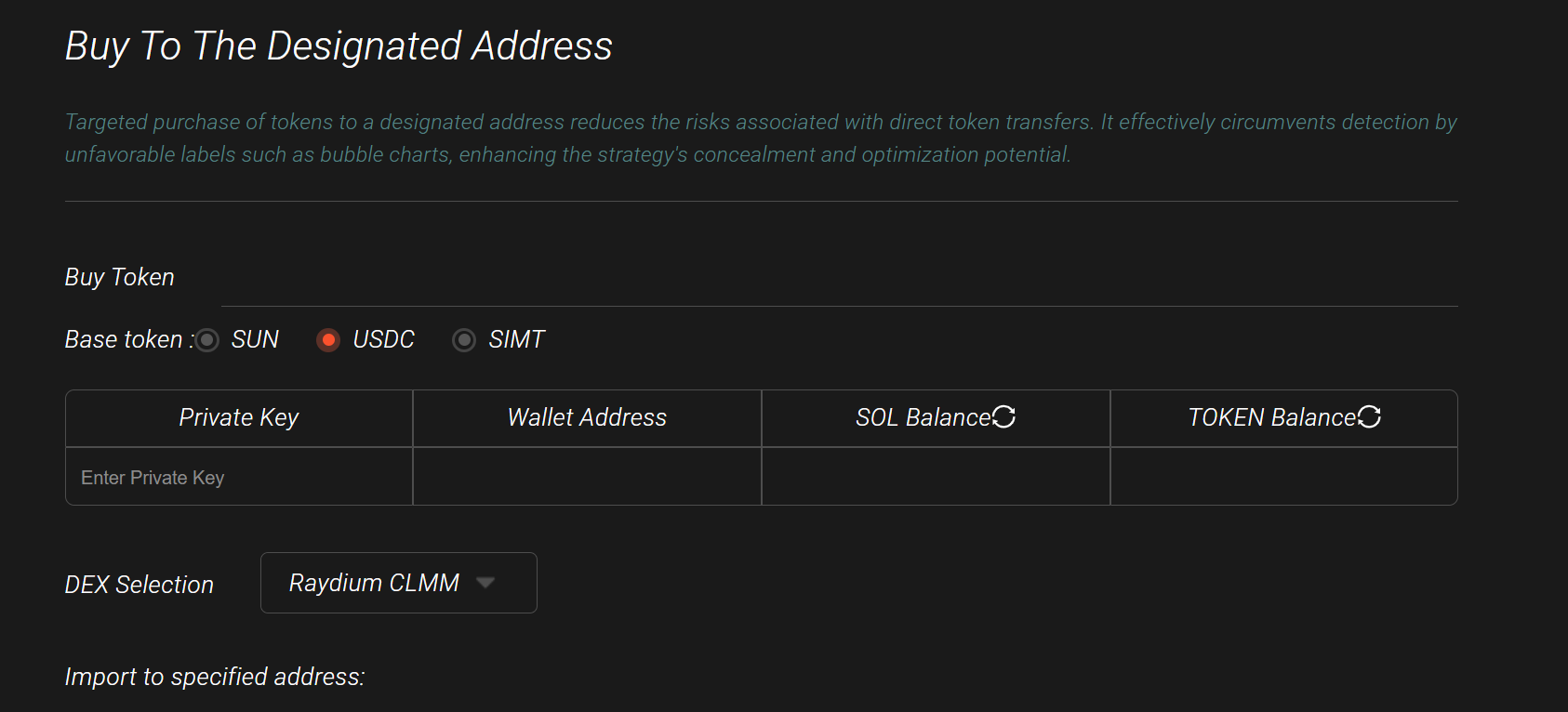Click the Buy Token section label
Screen dimensions: 1568x712
tap(120, 277)
